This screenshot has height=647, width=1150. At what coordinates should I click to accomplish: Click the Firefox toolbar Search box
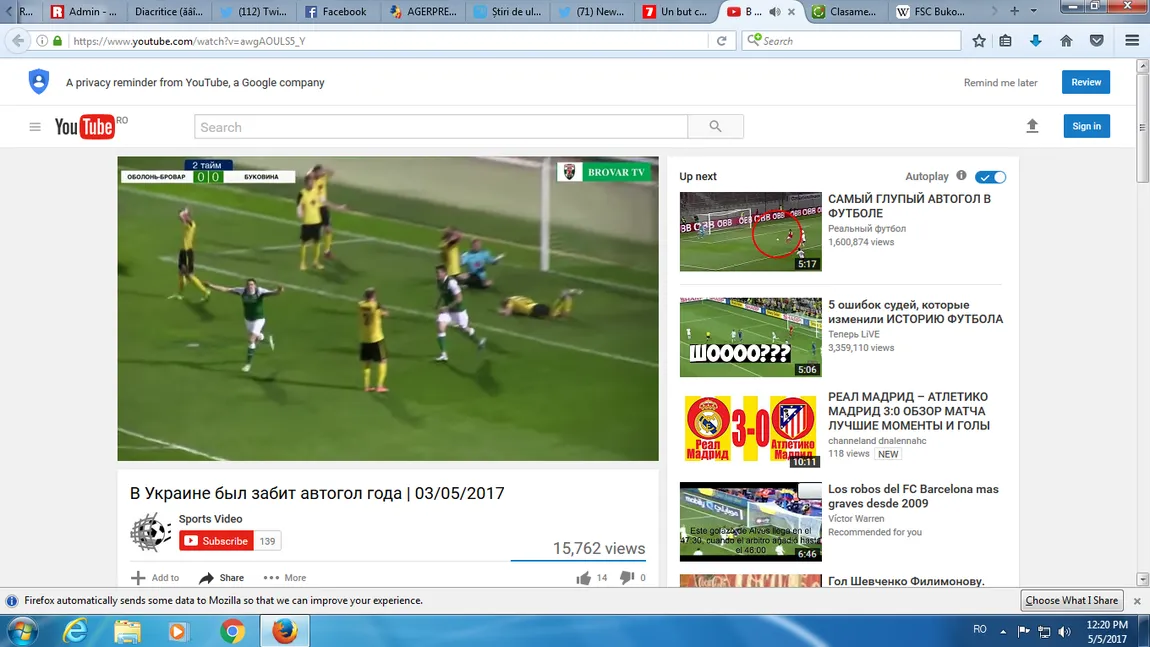(x=851, y=41)
